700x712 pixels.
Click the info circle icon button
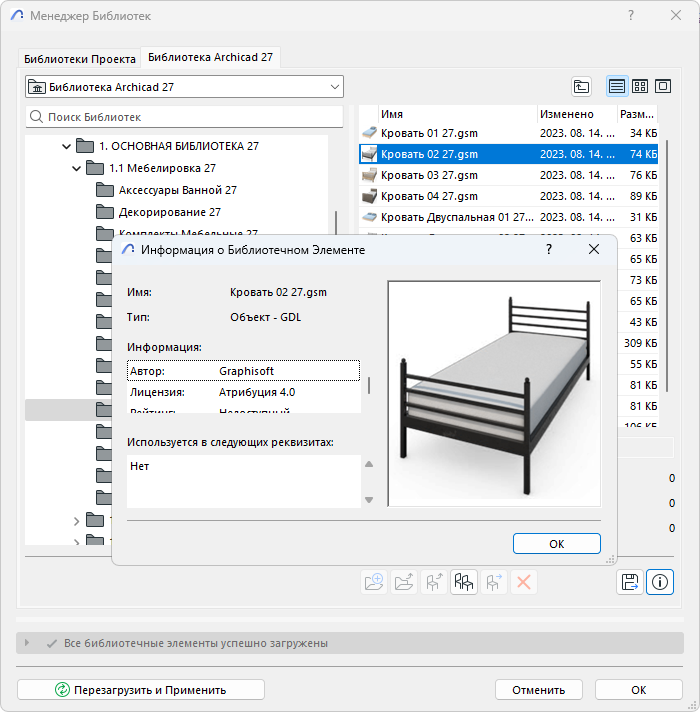click(x=660, y=582)
